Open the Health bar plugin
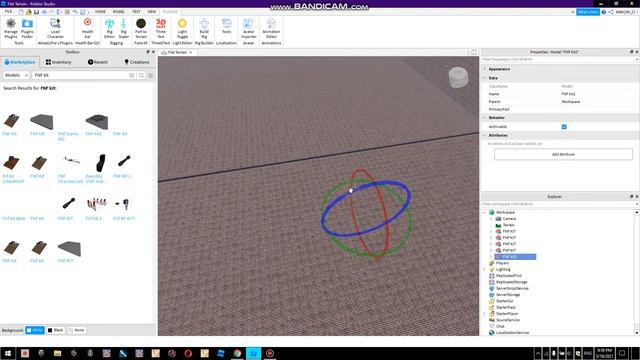This screenshot has width=640, height=360. pos(87,28)
